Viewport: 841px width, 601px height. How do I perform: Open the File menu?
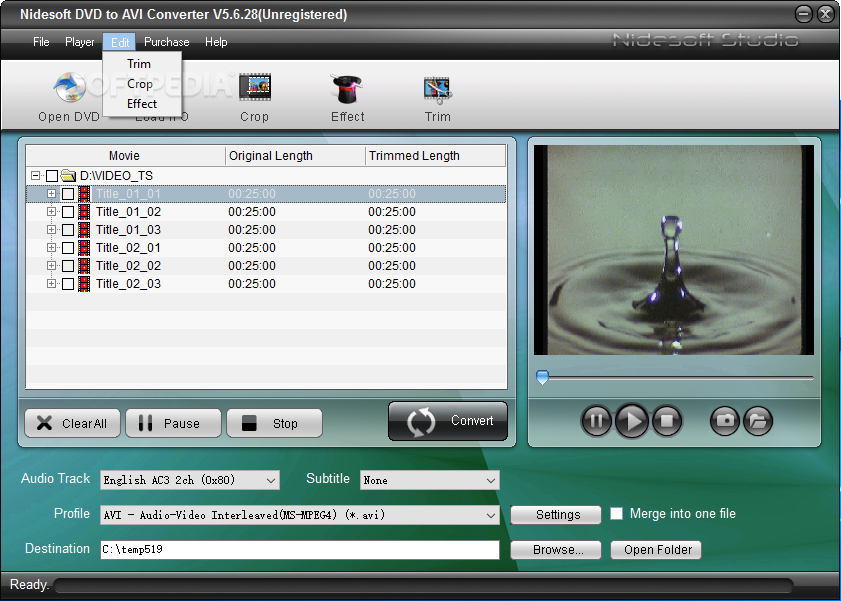[41, 42]
